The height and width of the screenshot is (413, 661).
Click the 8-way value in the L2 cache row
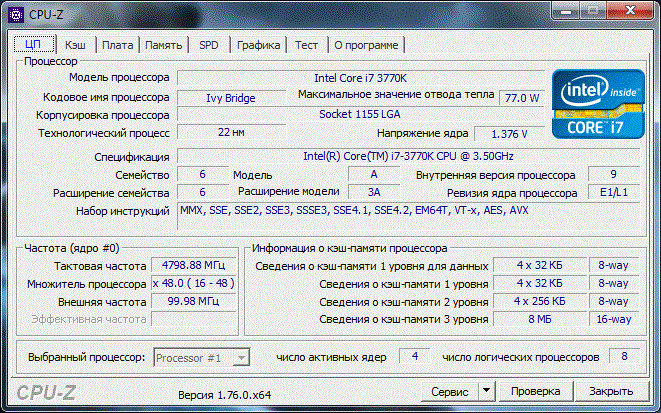(614, 301)
